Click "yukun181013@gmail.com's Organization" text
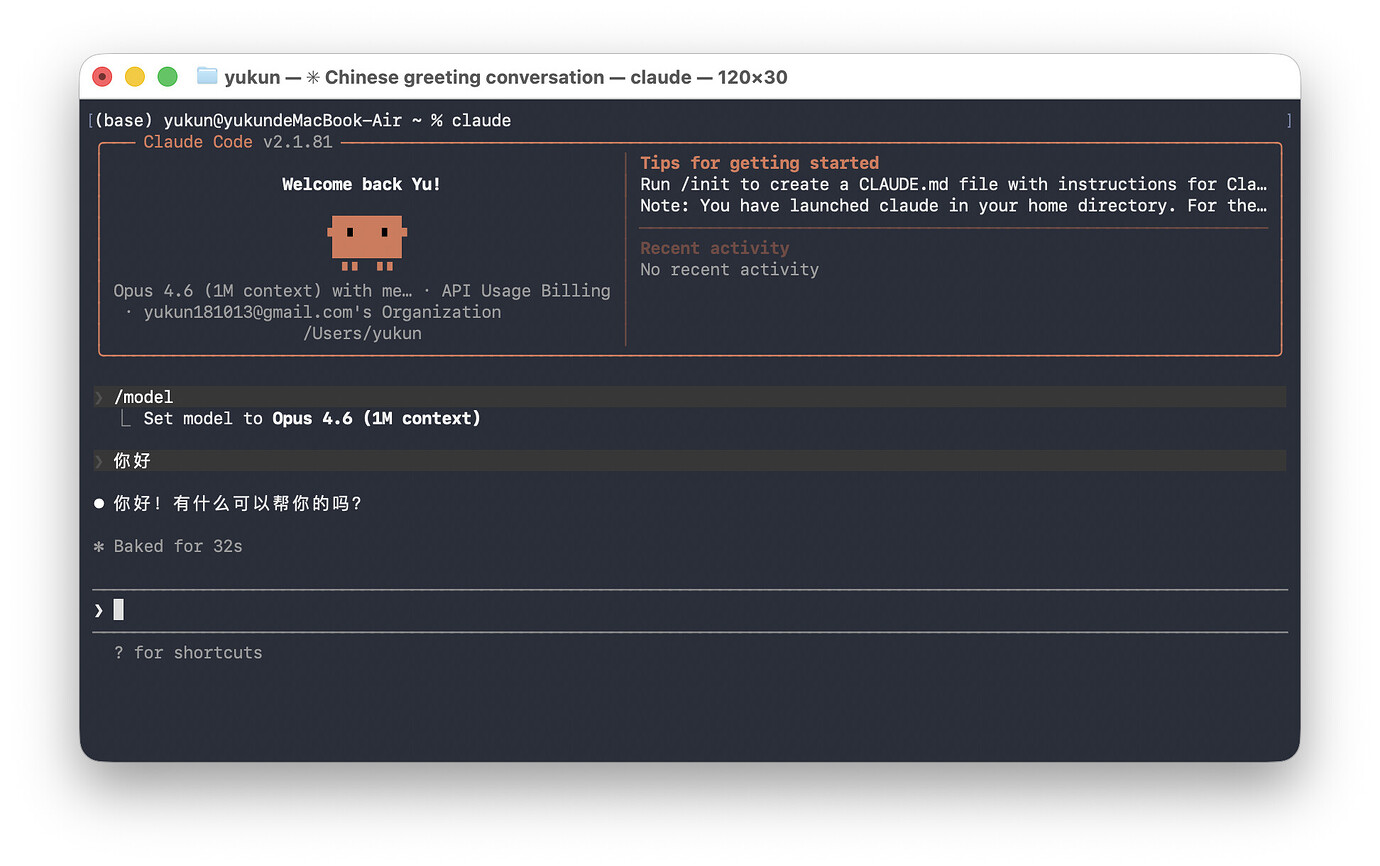Image resolution: width=1380 pixels, height=866 pixels. (322, 312)
